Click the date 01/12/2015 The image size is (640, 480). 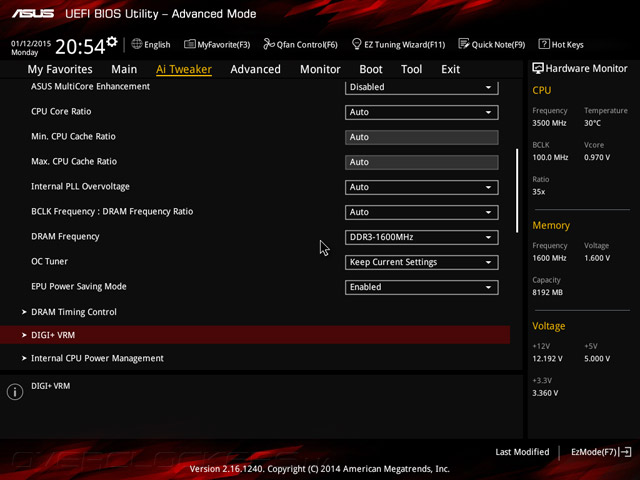[31, 43]
